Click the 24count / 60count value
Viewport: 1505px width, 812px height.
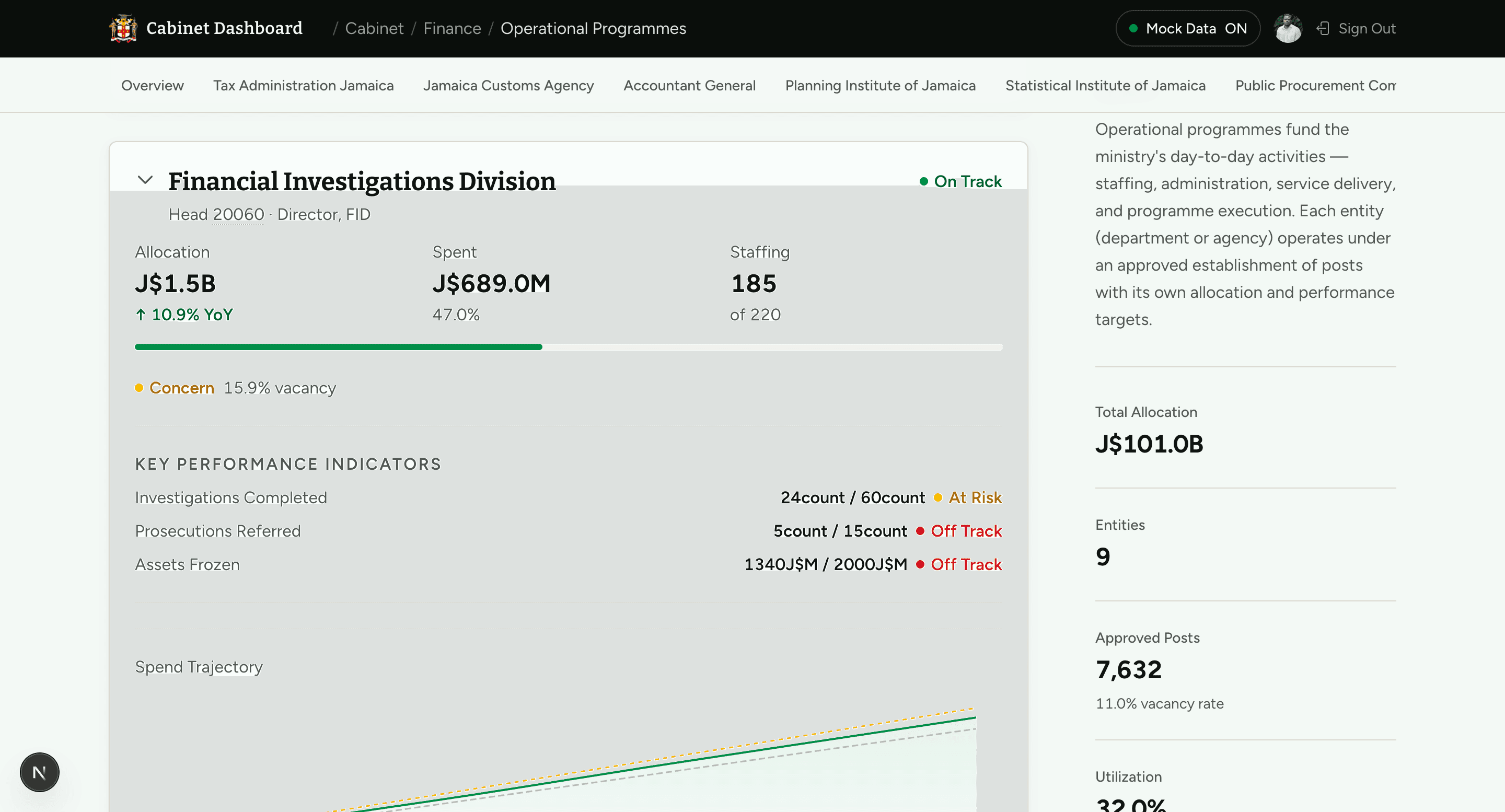pyautogui.click(x=852, y=497)
